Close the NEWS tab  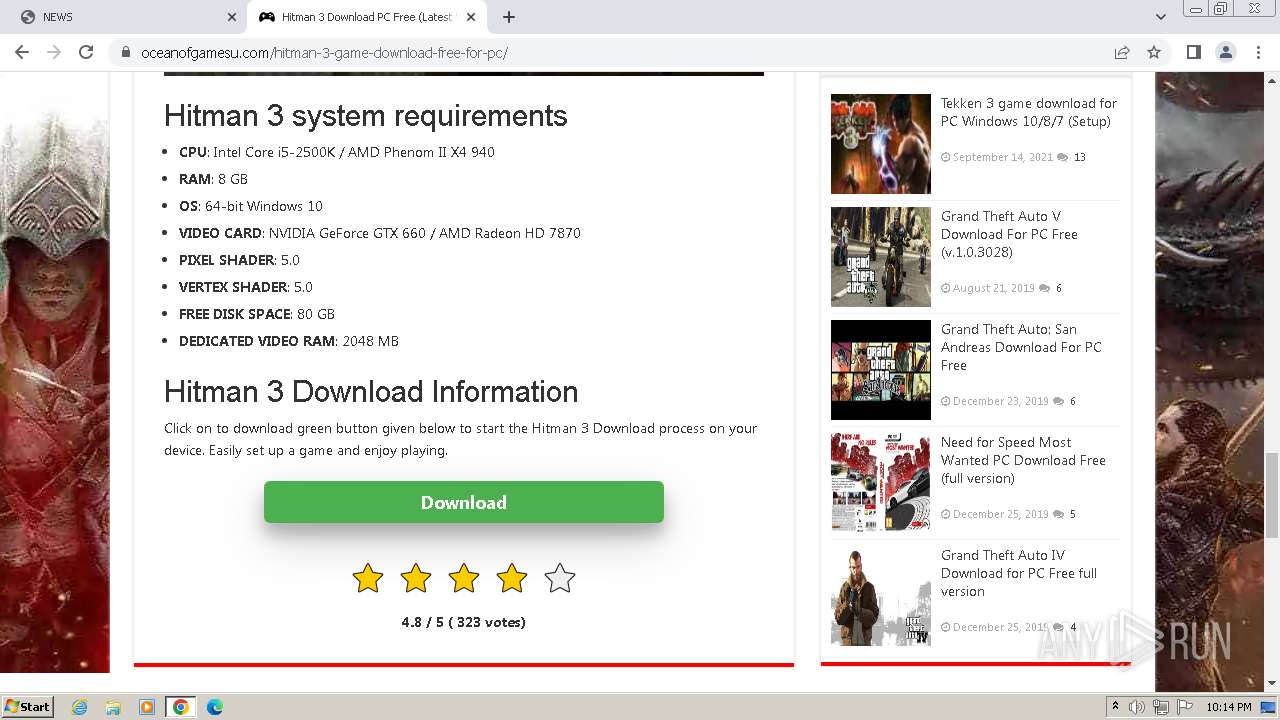[232, 17]
